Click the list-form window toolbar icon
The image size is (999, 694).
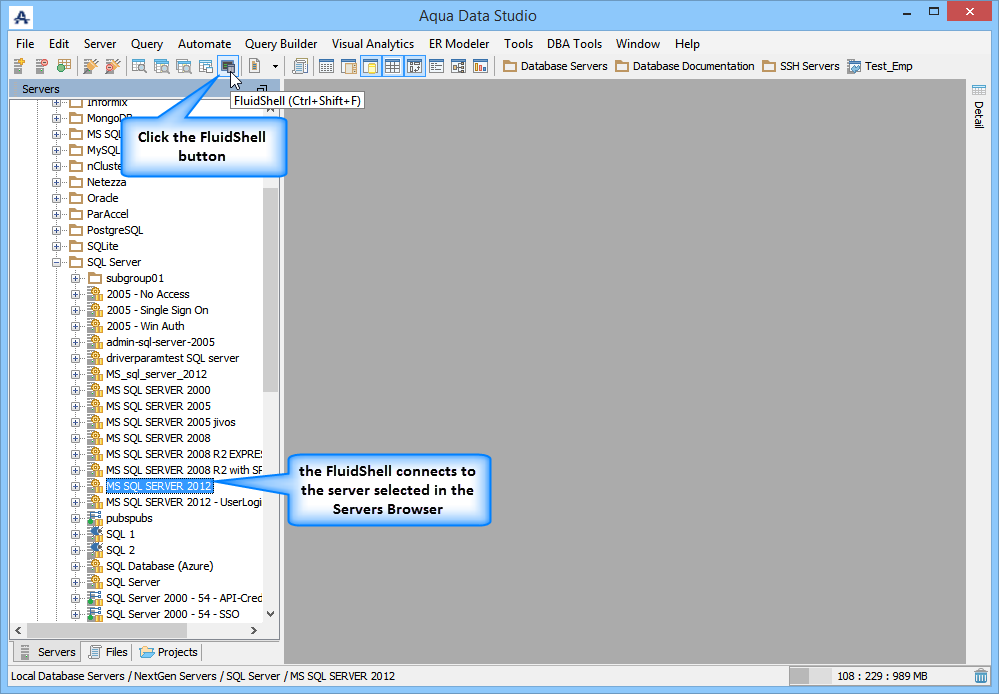click(436, 66)
